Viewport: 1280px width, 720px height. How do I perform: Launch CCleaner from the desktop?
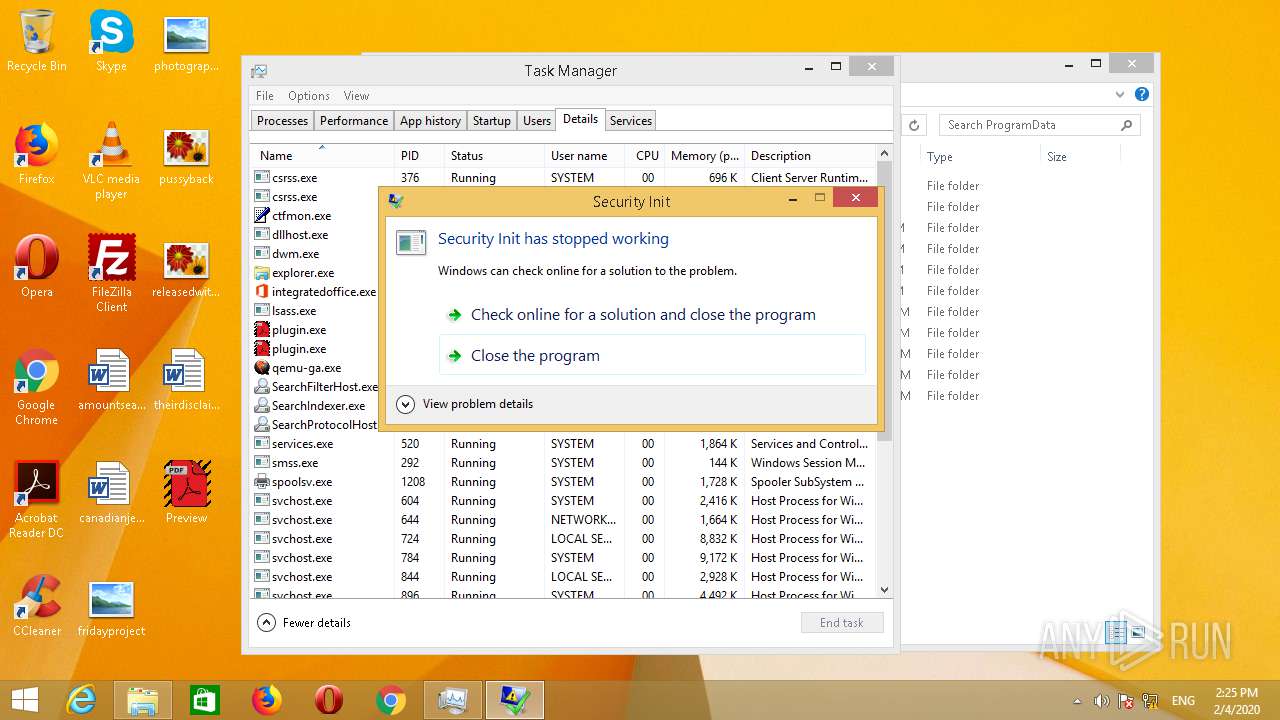36,606
